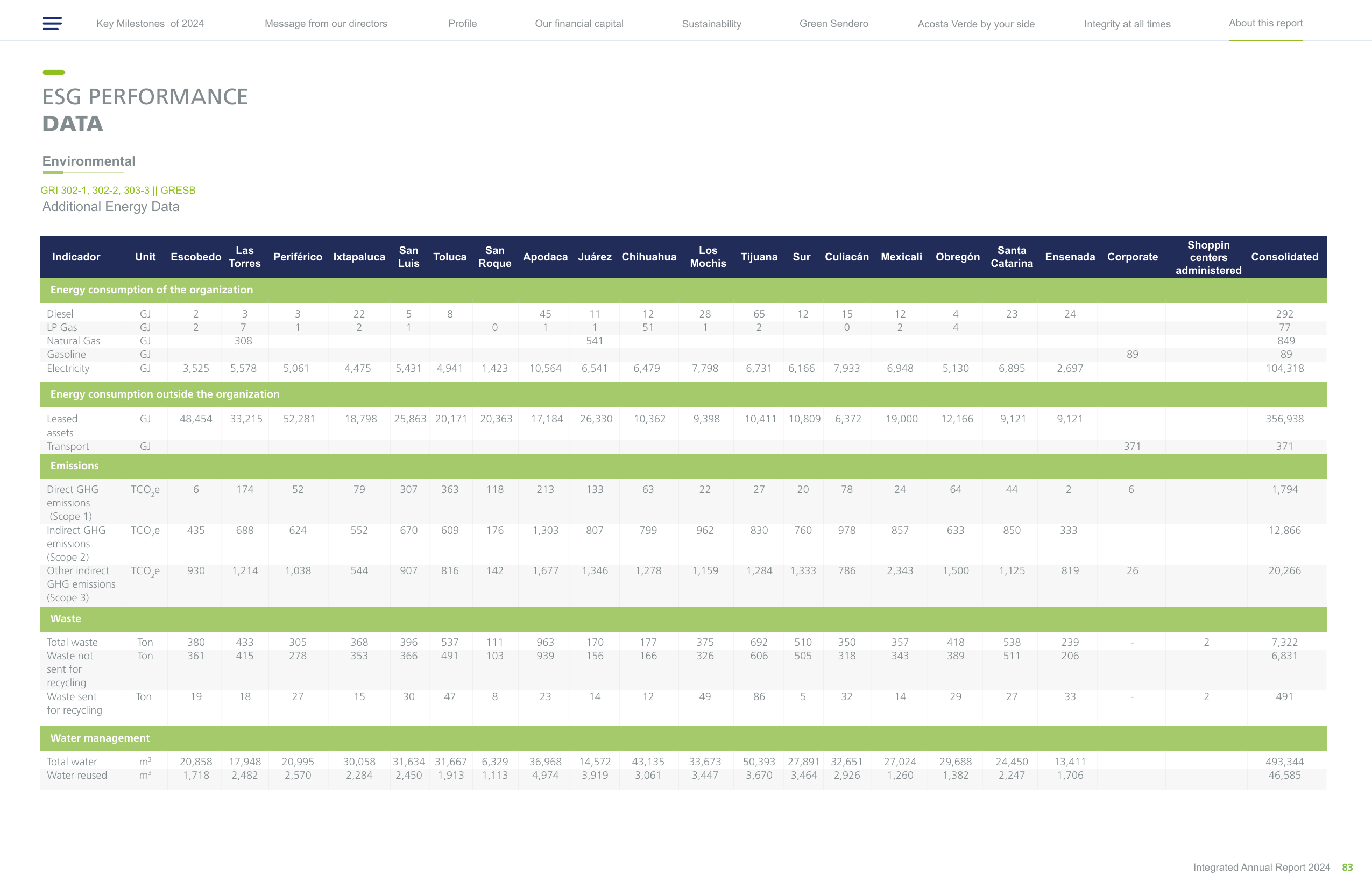Select About this report tab
Image resolution: width=1372 pixels, height=888 pixels.
tap(1265, 23)
